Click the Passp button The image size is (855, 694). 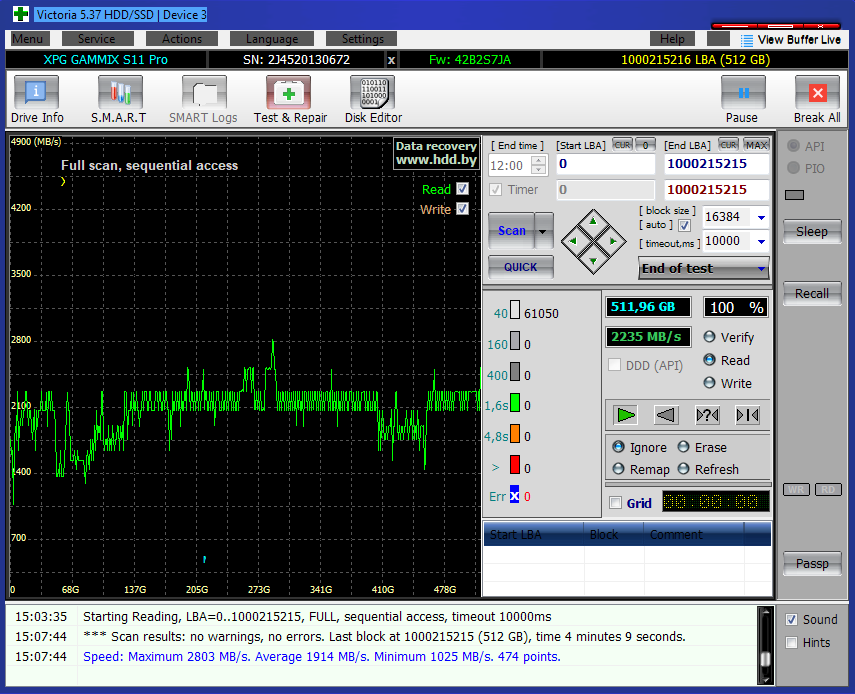pyautogui.click(x=812, y=564)
